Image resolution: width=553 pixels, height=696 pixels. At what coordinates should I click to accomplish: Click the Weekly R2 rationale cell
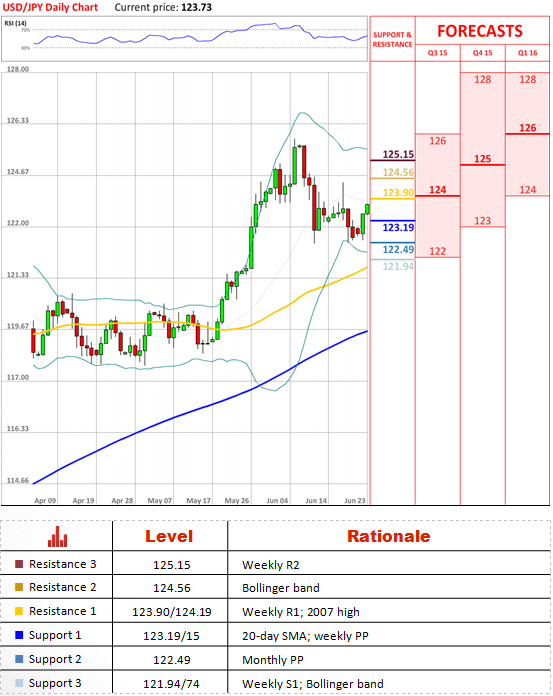[x=271, y=565]
